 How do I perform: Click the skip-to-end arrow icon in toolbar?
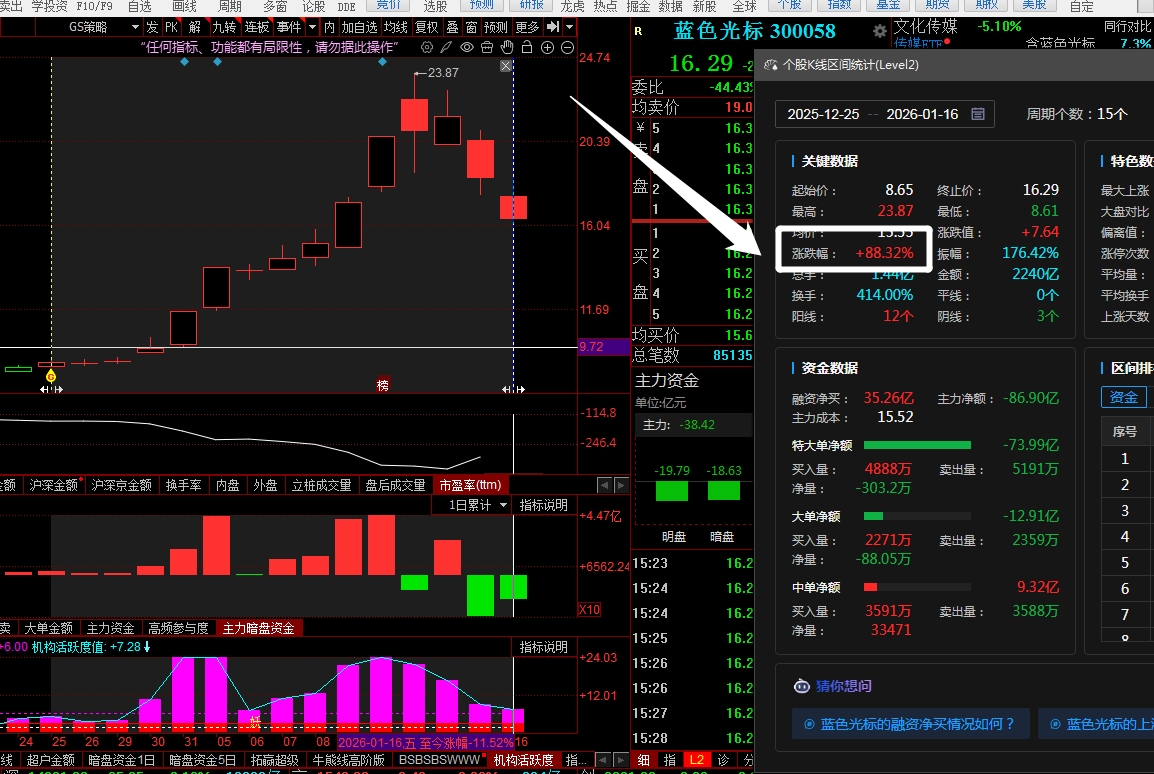pyautogui.click(x=553, y=27)
